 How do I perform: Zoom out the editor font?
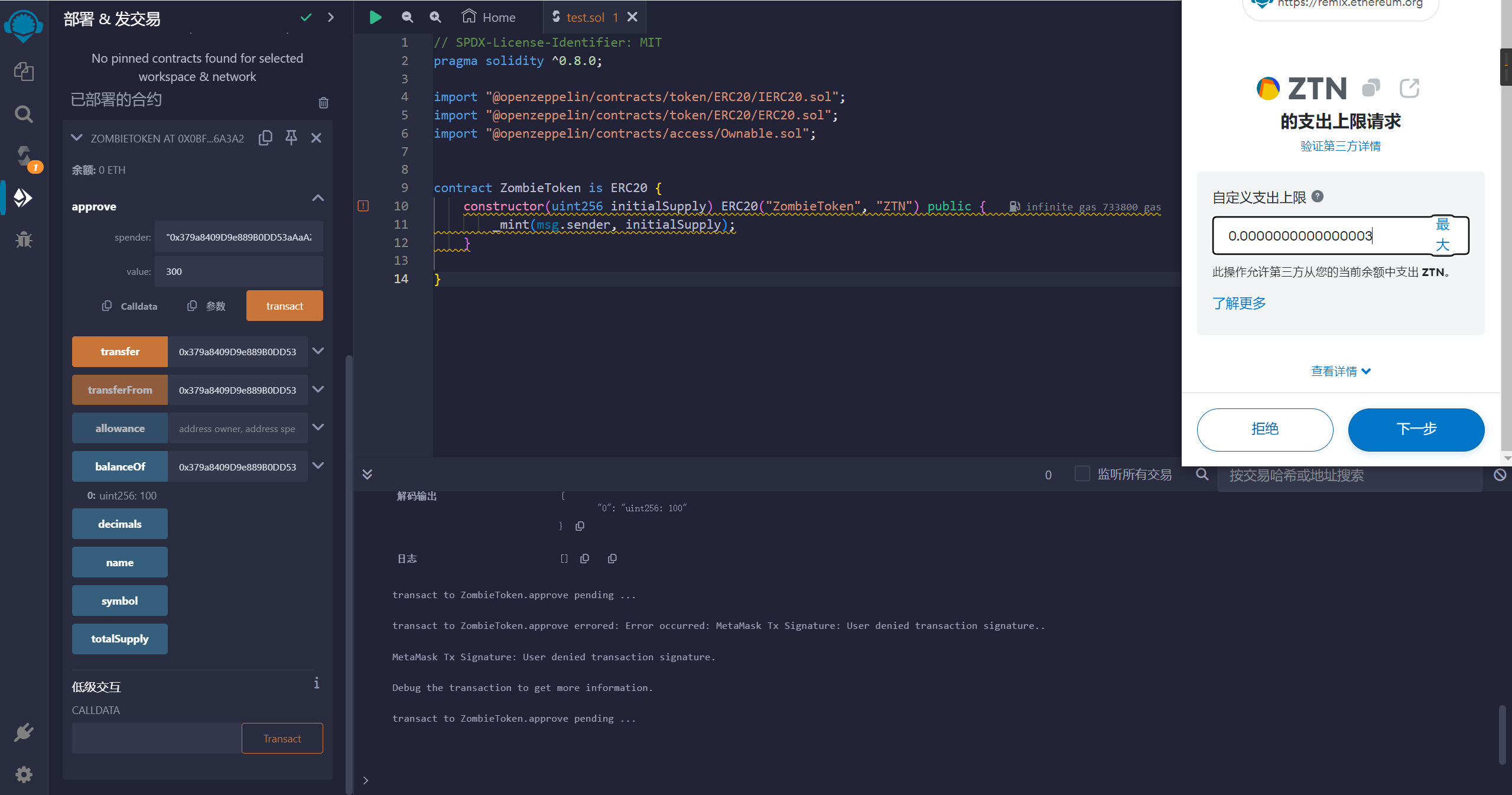[x=407, y=17]
